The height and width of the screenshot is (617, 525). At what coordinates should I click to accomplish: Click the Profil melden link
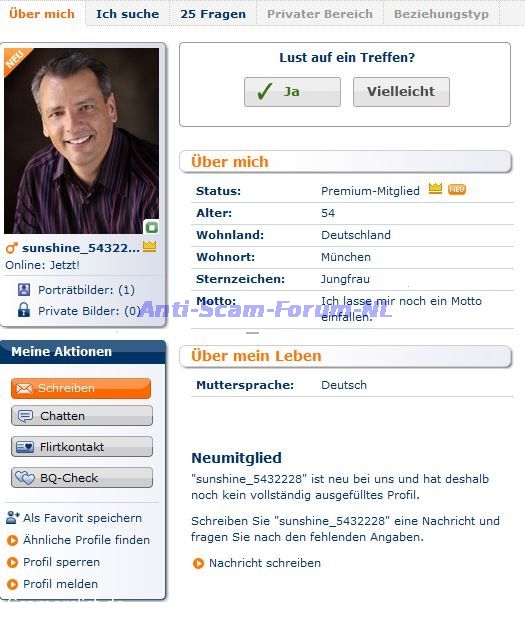pyautogui.click(x=60, y=584)
